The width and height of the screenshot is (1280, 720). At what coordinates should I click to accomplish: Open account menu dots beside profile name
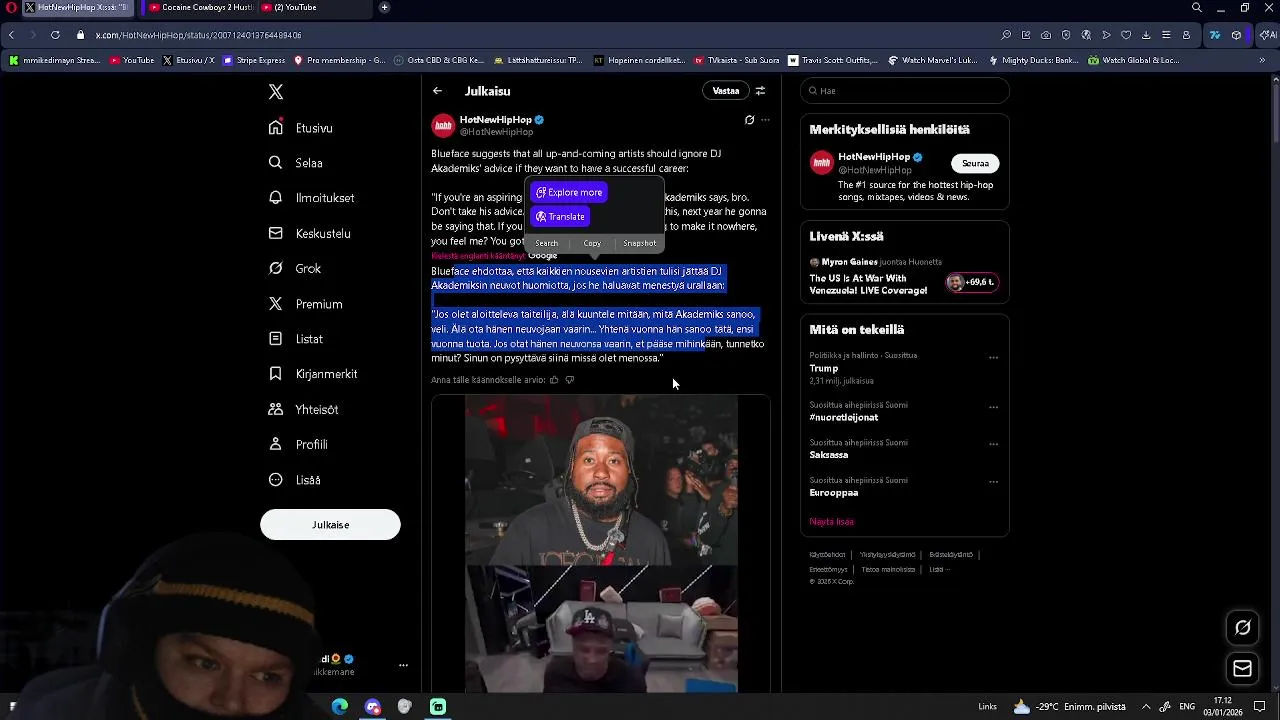403,665
